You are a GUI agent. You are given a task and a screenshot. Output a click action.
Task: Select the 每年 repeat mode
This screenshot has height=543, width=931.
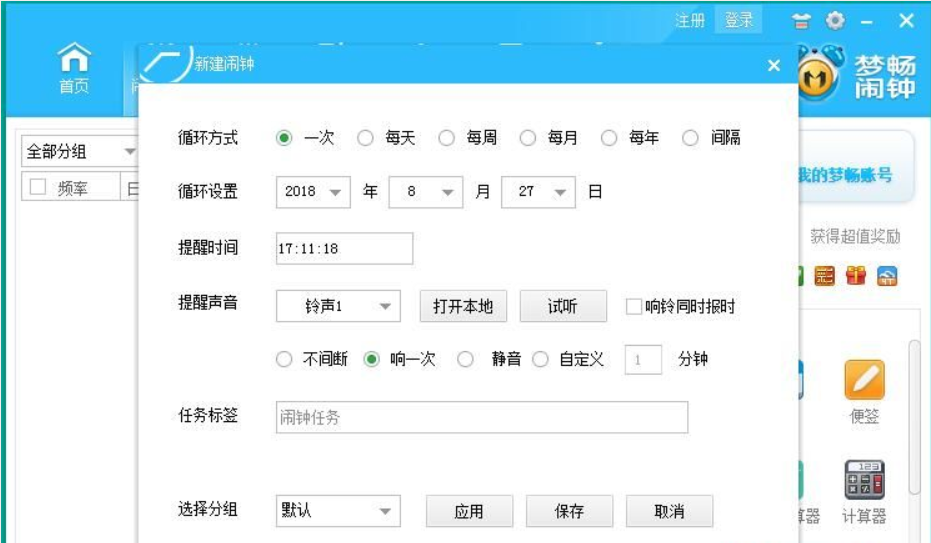point(609,138)
